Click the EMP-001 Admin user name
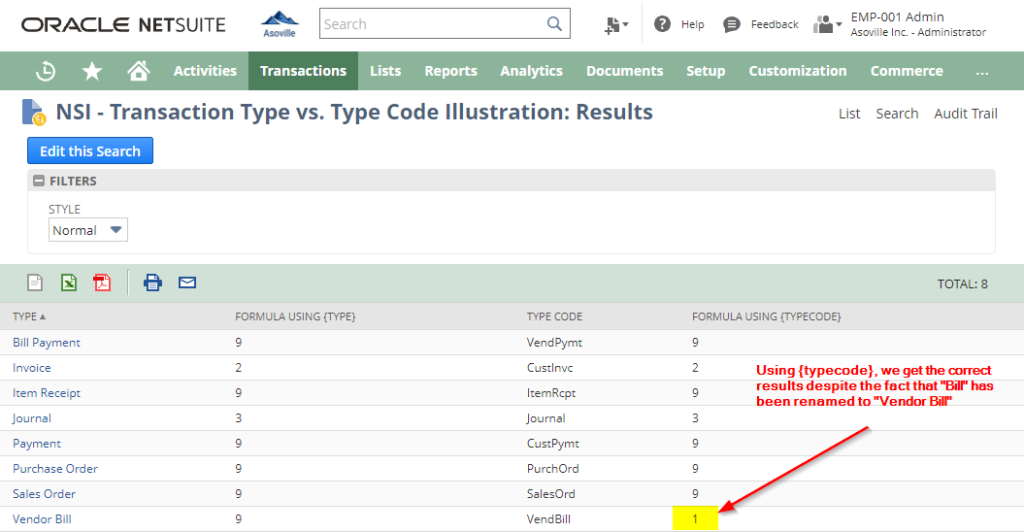The image size is (1024, 532). coord(897,17)
